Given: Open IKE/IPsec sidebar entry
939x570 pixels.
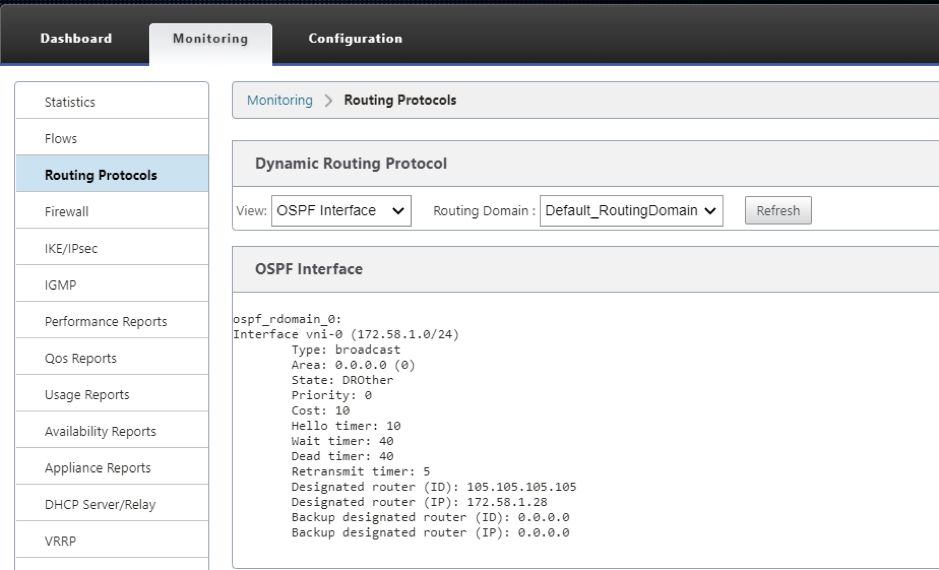Looking at the screenshot, I should click(x=112, y=248).
